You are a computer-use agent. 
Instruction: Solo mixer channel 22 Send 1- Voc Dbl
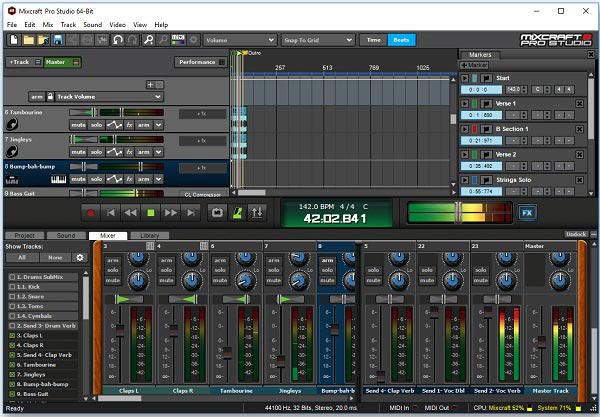pyautogui.click(x=427, y=270)
